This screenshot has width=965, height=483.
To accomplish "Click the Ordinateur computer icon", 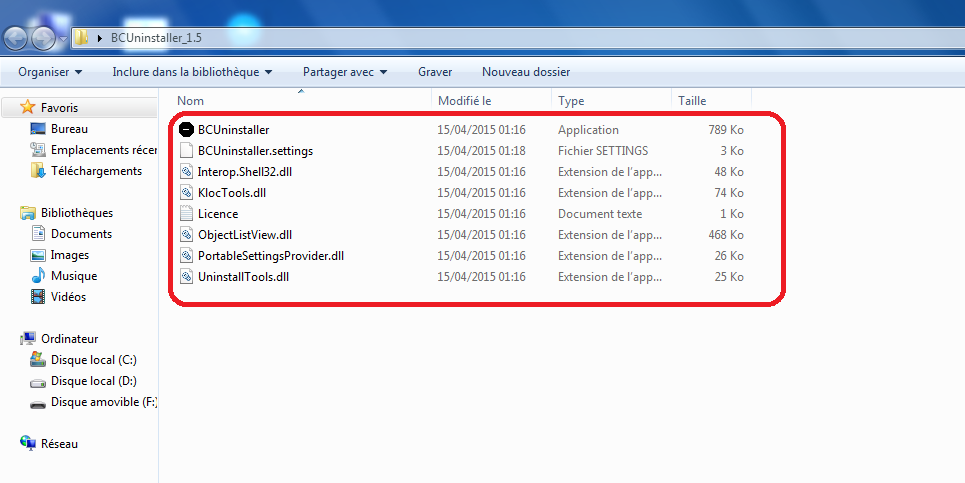I will click(x=28, y=338).
